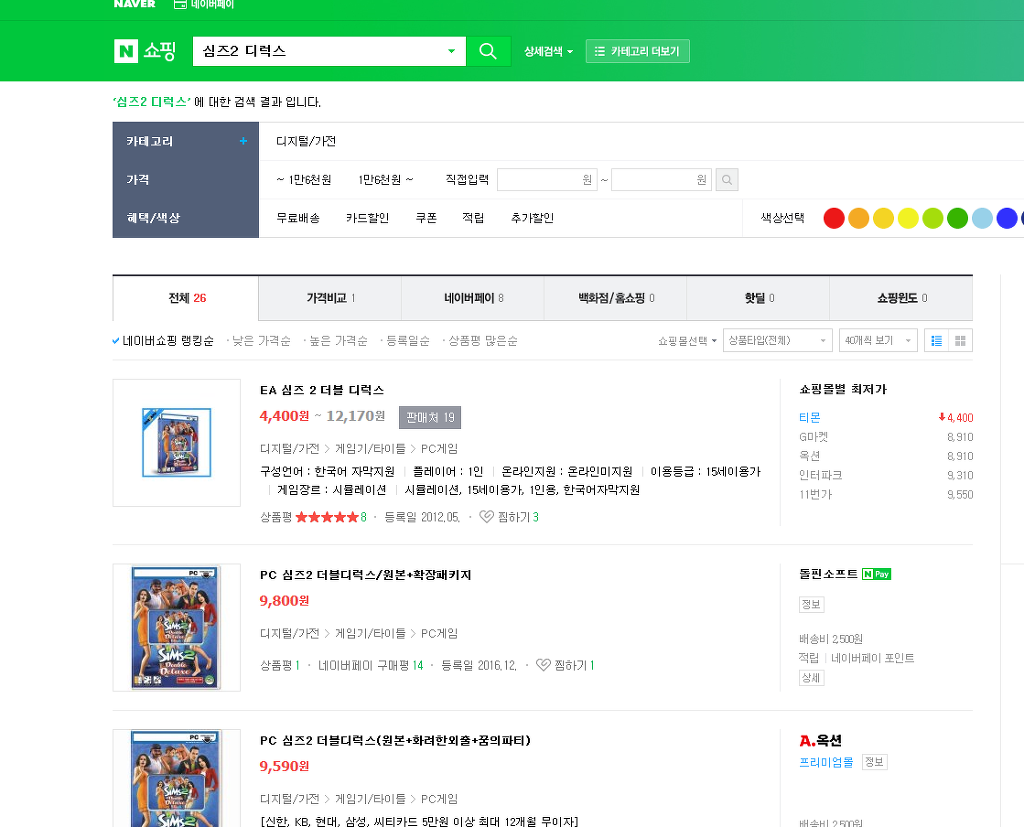This screenshot has width=1024, height=827.
Task: Open thumbnail of 9,800원 심즈2 product
Action: (x=176, y=628)
